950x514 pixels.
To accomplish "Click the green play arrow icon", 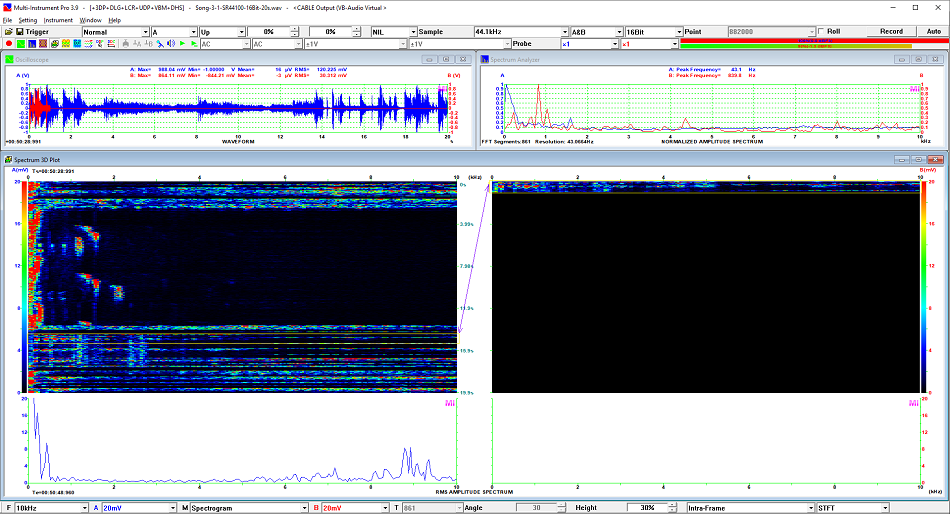I will (x=182, y=44).
